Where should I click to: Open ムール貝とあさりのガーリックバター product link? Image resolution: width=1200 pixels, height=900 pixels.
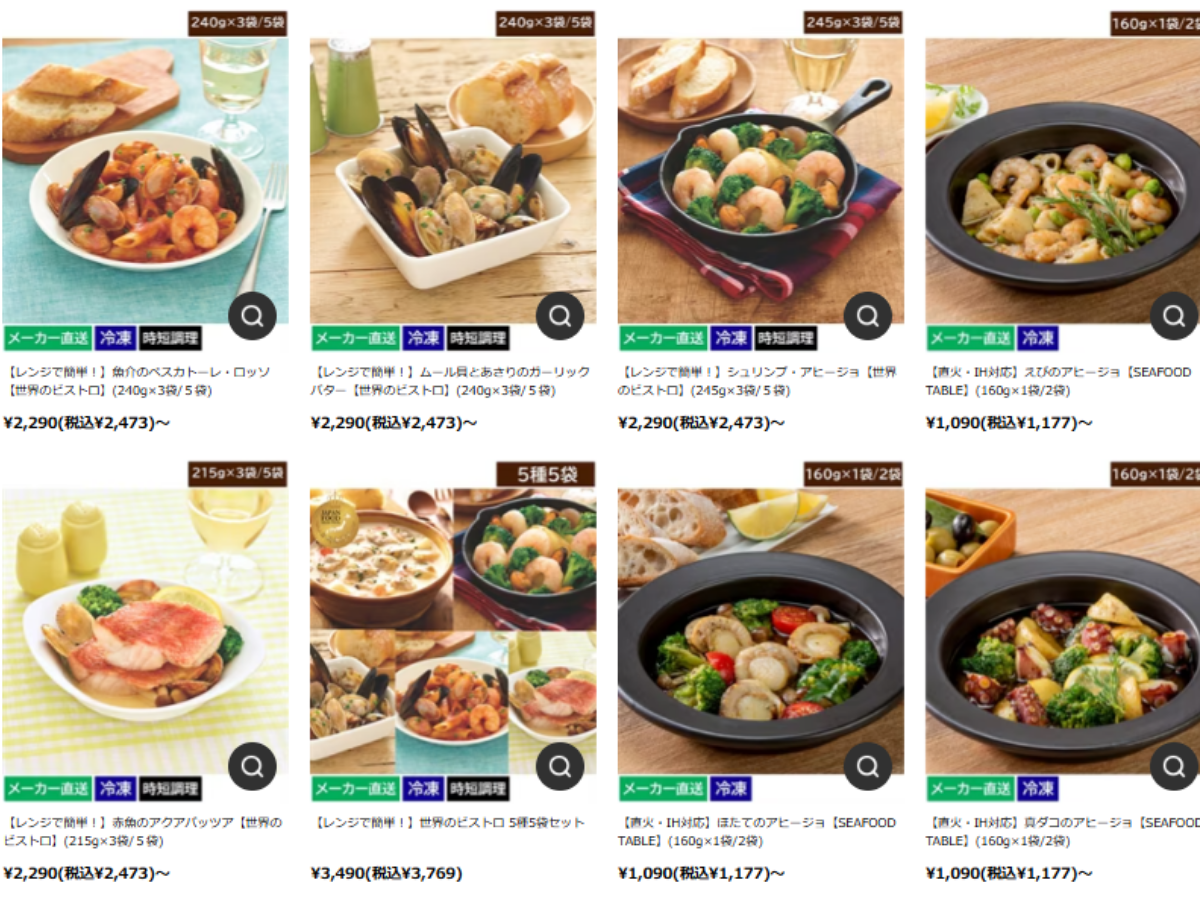click(x=451, y=381)
